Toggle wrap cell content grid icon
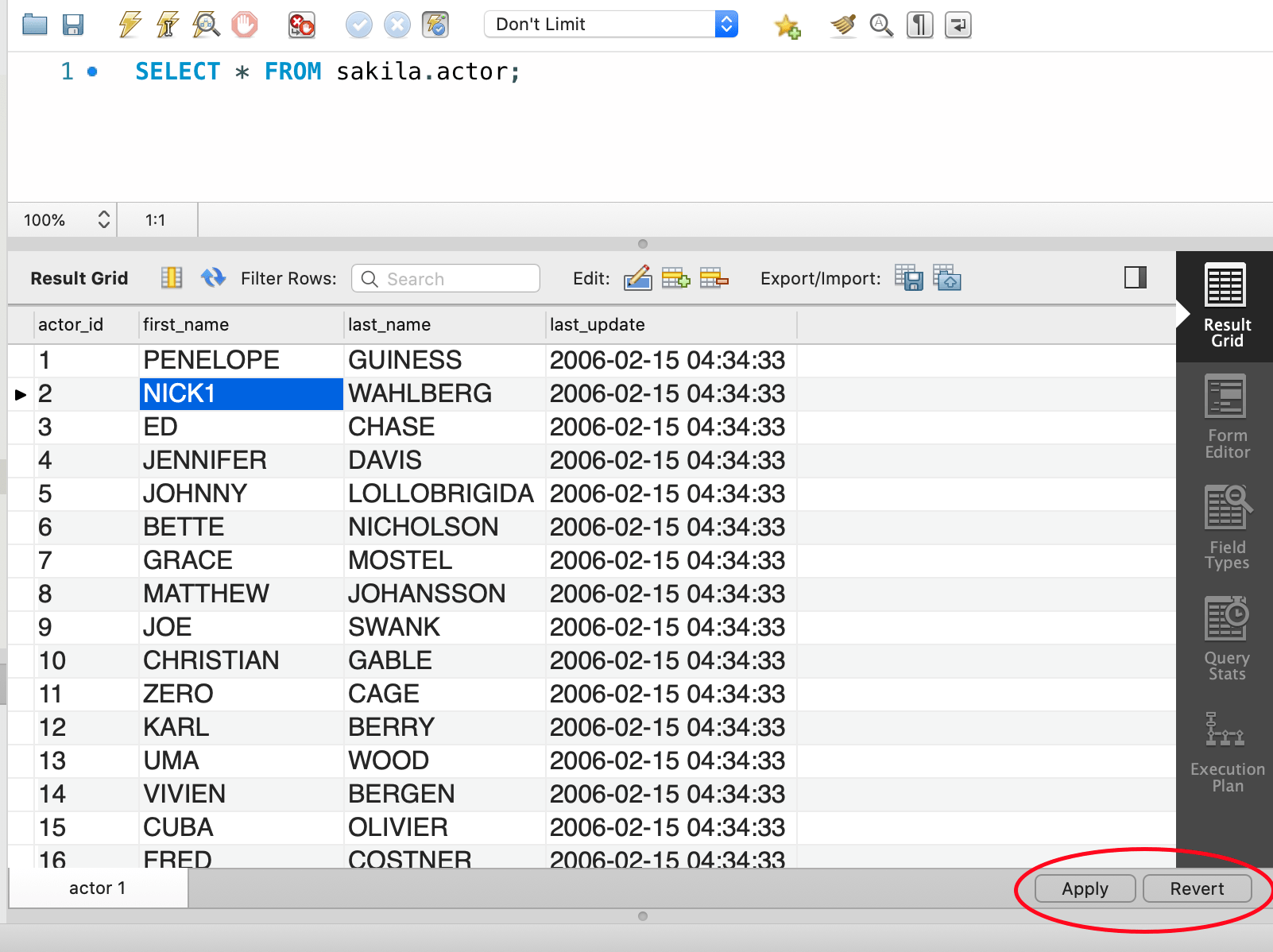Viewport: 1273px width, 952px height. 172,277
